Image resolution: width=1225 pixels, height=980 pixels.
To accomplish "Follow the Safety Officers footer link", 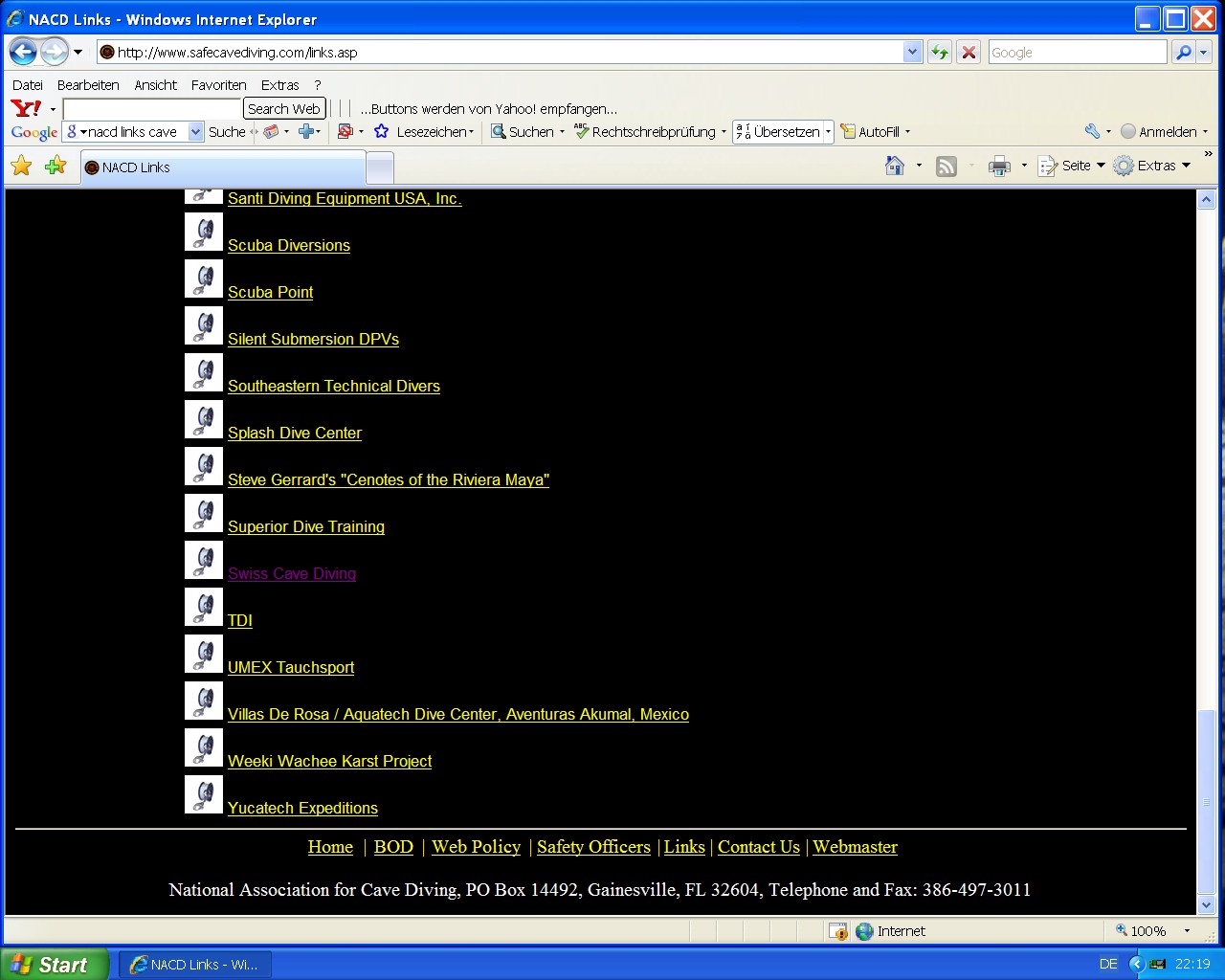I will pyautogui.click(x=593, y=847).
